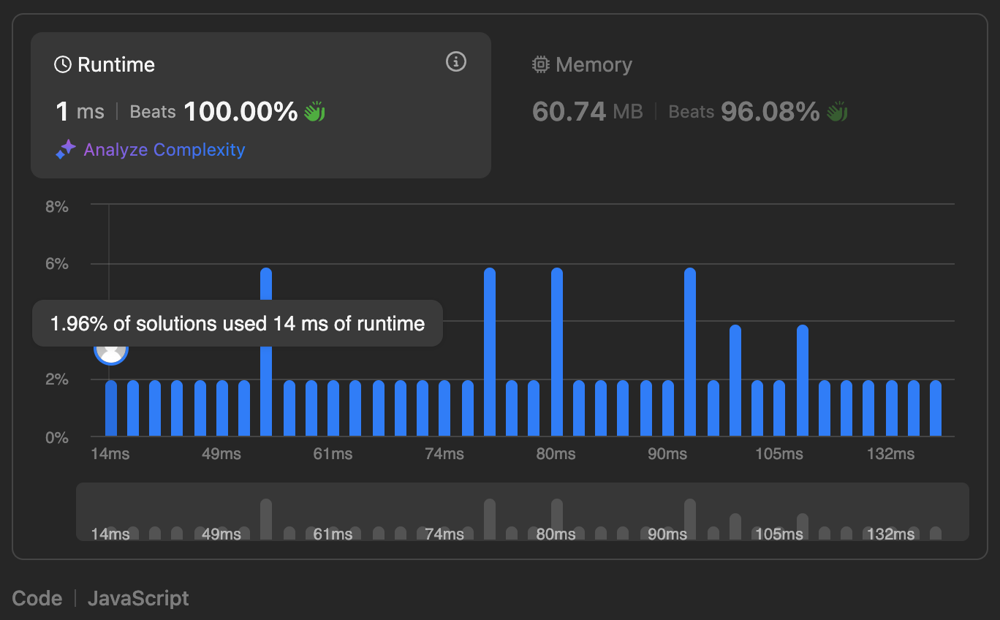
Task: Click the clock icon beside Runtime
Action: [62, 65]
